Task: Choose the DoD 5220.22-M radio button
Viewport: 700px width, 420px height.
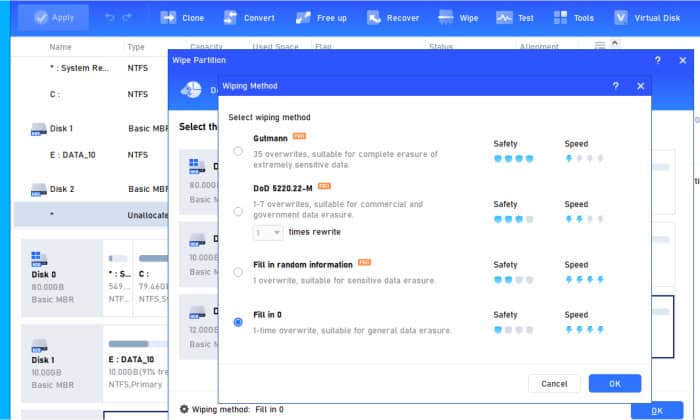Action: click(238, 211)
